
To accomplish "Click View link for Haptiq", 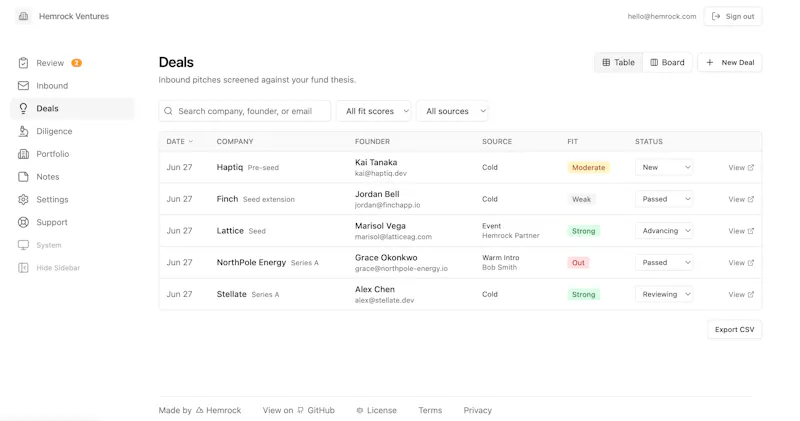I will click(x=741, y=167).
